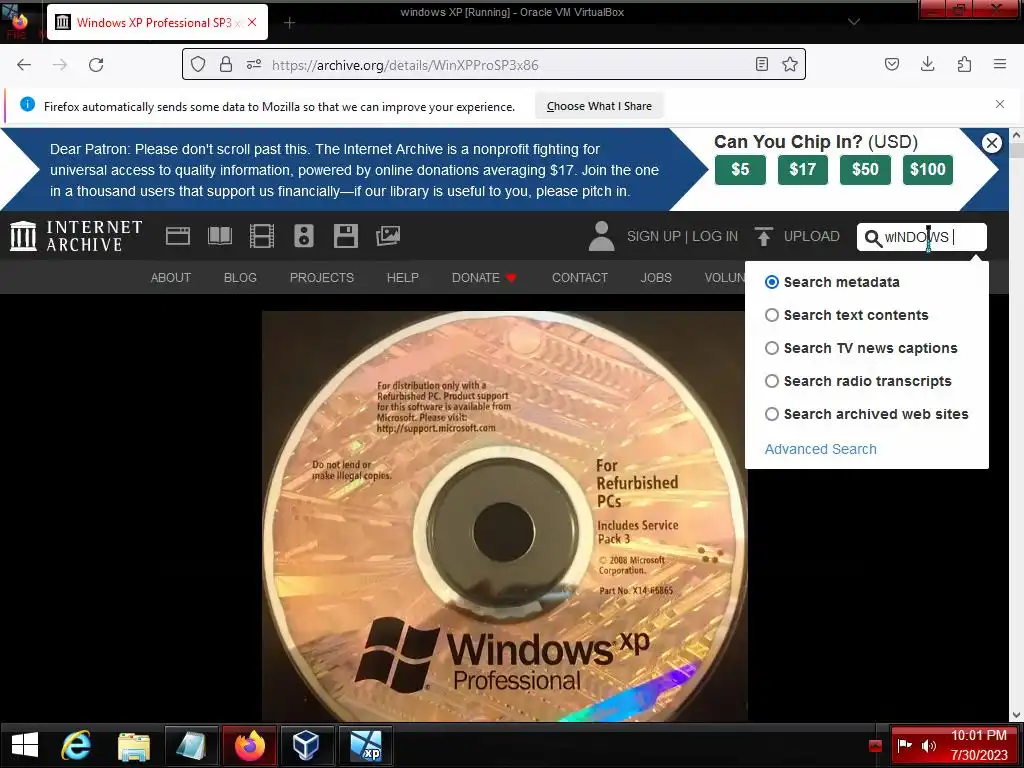The height and width of the screenshot is (768, 1024).
Task: Click the user avatar icon
Action: tap(601, 236)
